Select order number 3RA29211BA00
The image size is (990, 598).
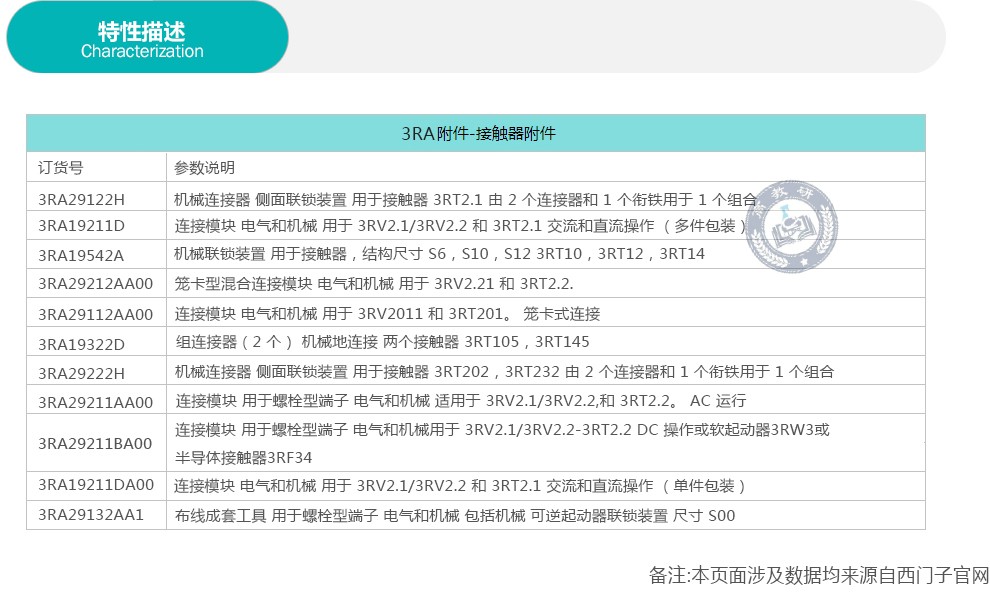click(x=96, y=443)
